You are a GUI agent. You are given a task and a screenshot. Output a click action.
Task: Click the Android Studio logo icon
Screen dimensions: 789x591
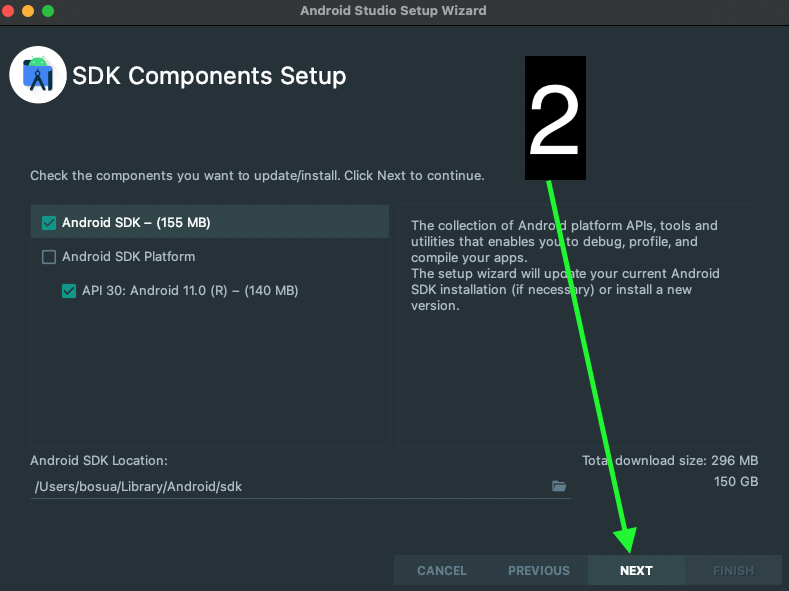[38, 74]
